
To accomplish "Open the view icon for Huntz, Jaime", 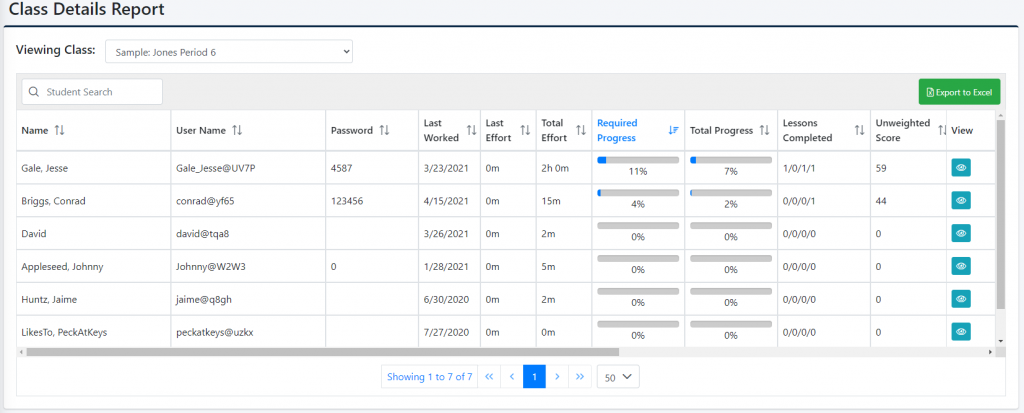I will (961, 299).
